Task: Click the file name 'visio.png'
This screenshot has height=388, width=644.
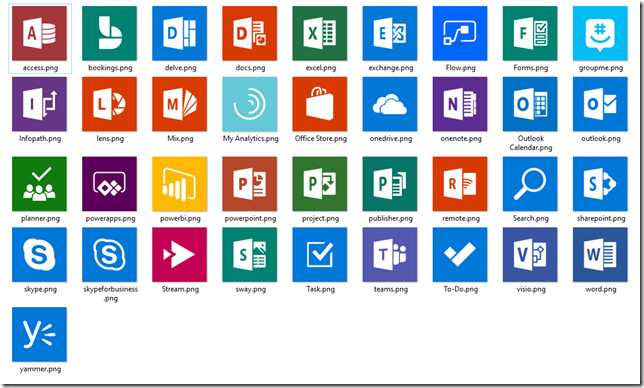Action: point(531,289)
